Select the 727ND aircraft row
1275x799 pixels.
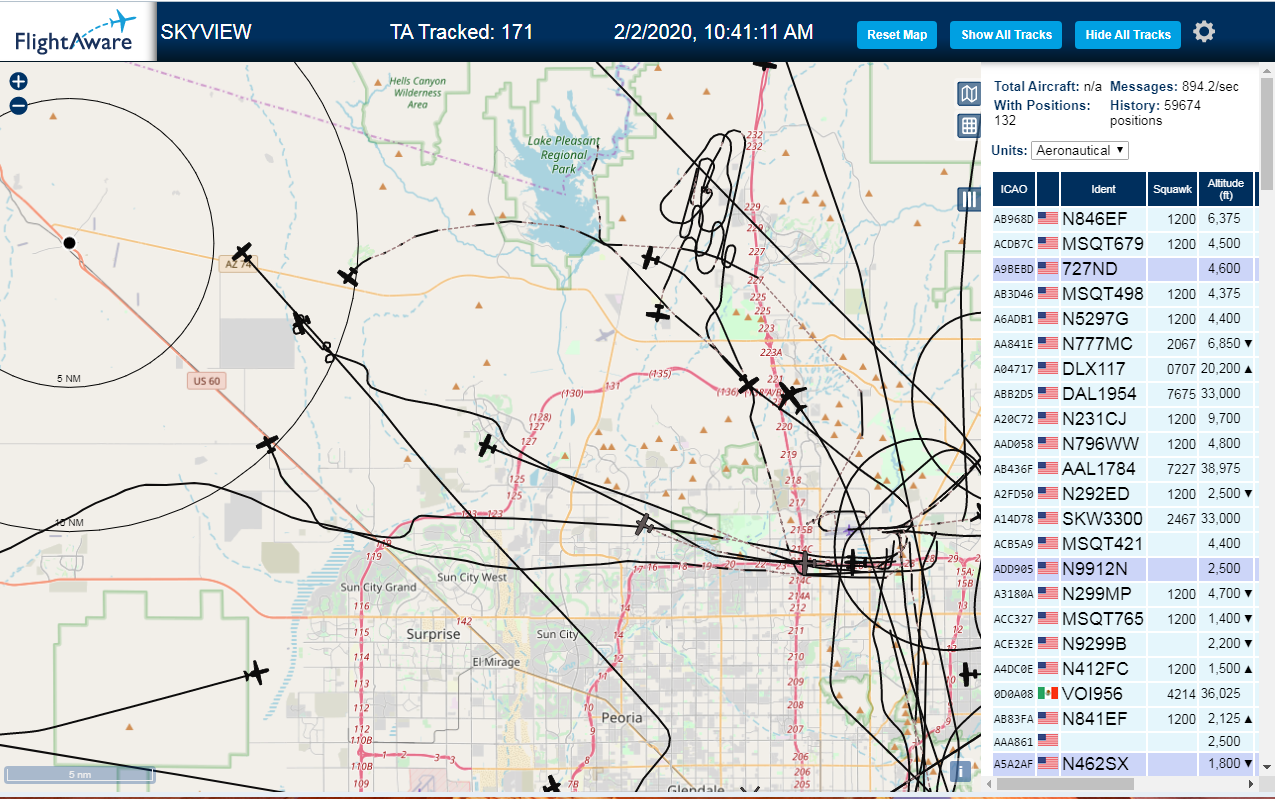1125,268
